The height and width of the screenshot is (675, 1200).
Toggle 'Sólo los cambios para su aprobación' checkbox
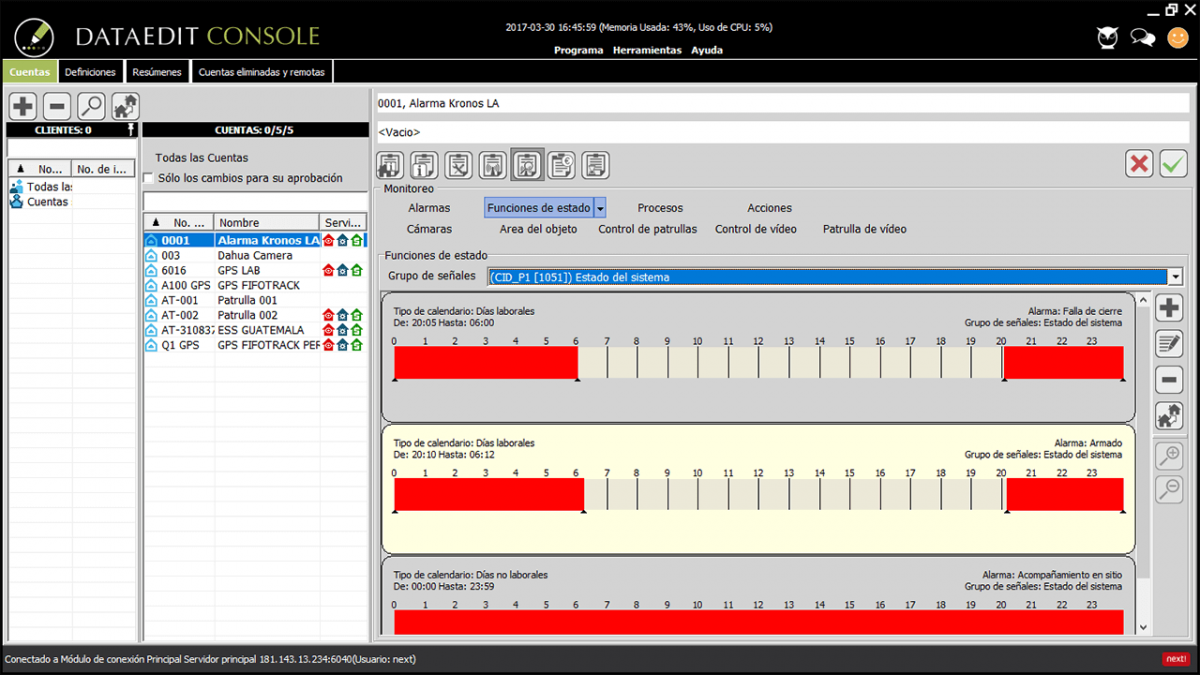149,178
